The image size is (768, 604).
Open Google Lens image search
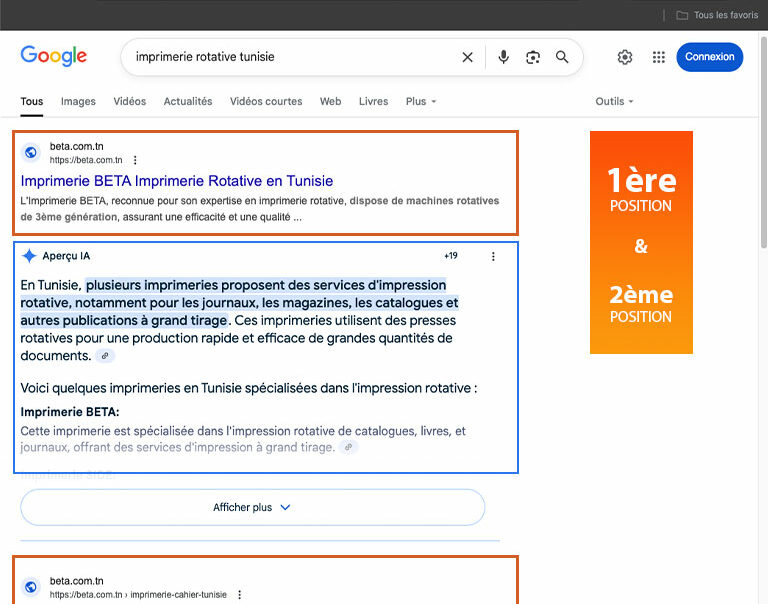click(533, 57)
